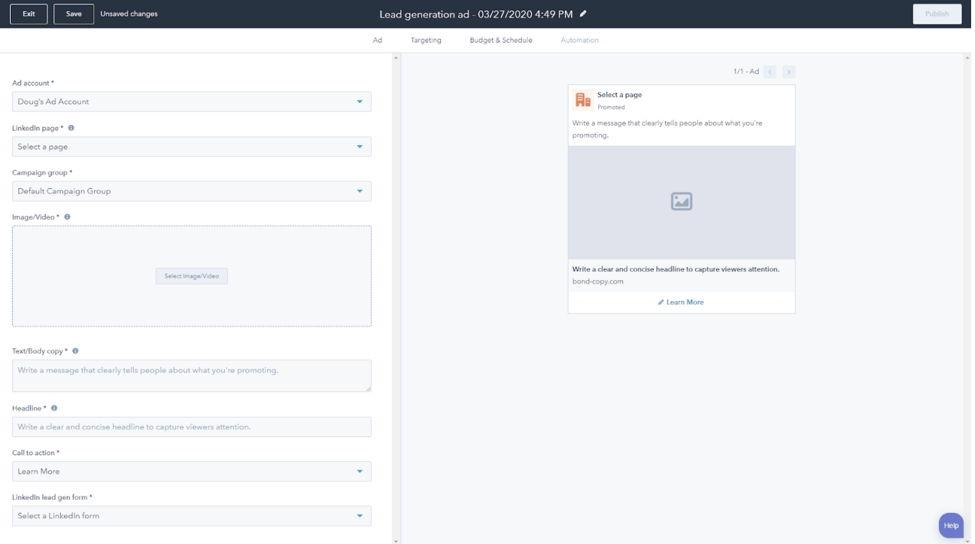Screen dimensions: 975x544
Task: Open the Campaign group dropdown
Action: point(192,191)
